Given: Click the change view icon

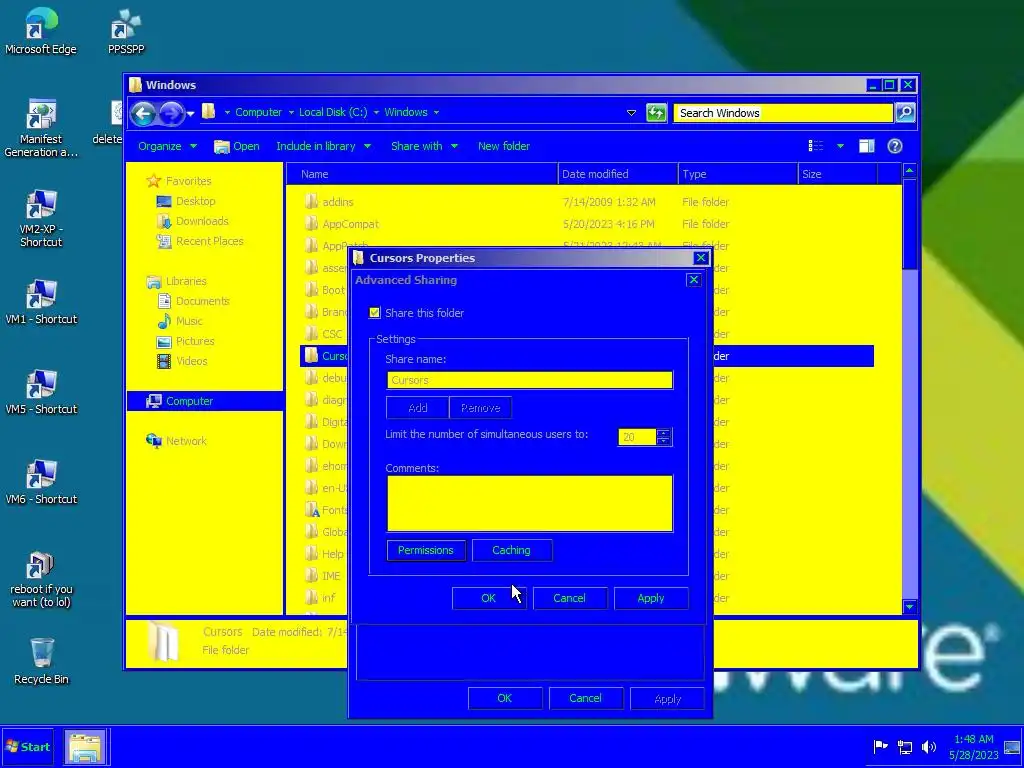Looking at the screenshot, I should [x=816, y=146].
